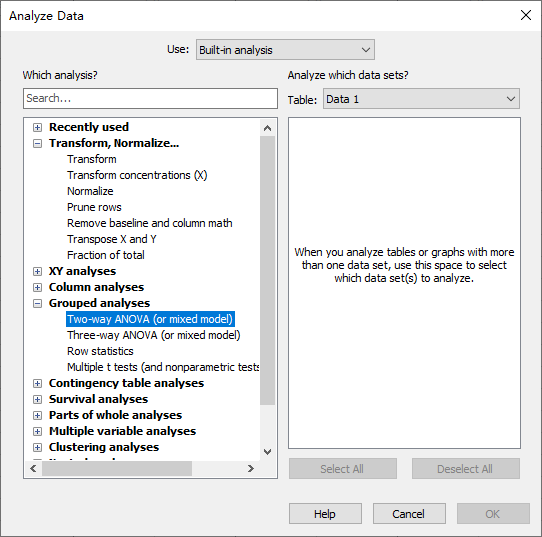
Task: Expand the Multiple variable analyses group
Action: (x=37, y=431)
